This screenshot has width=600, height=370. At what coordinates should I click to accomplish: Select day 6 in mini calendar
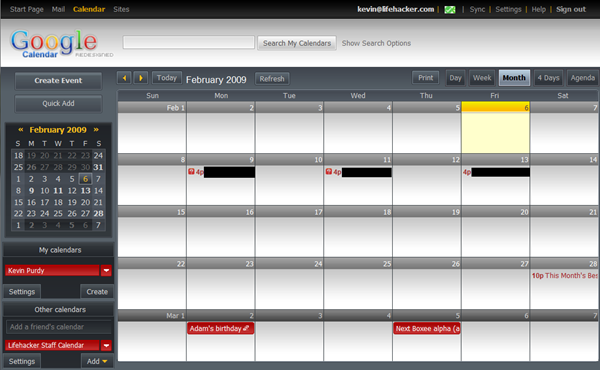tap(85, 179)
